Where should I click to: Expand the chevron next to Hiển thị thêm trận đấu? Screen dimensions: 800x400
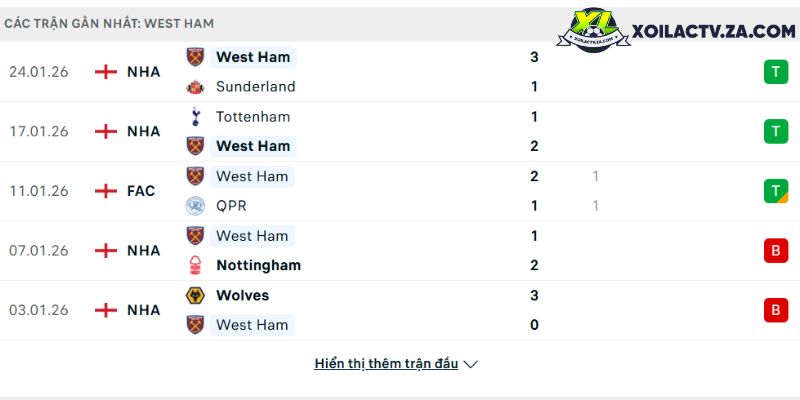471,364
